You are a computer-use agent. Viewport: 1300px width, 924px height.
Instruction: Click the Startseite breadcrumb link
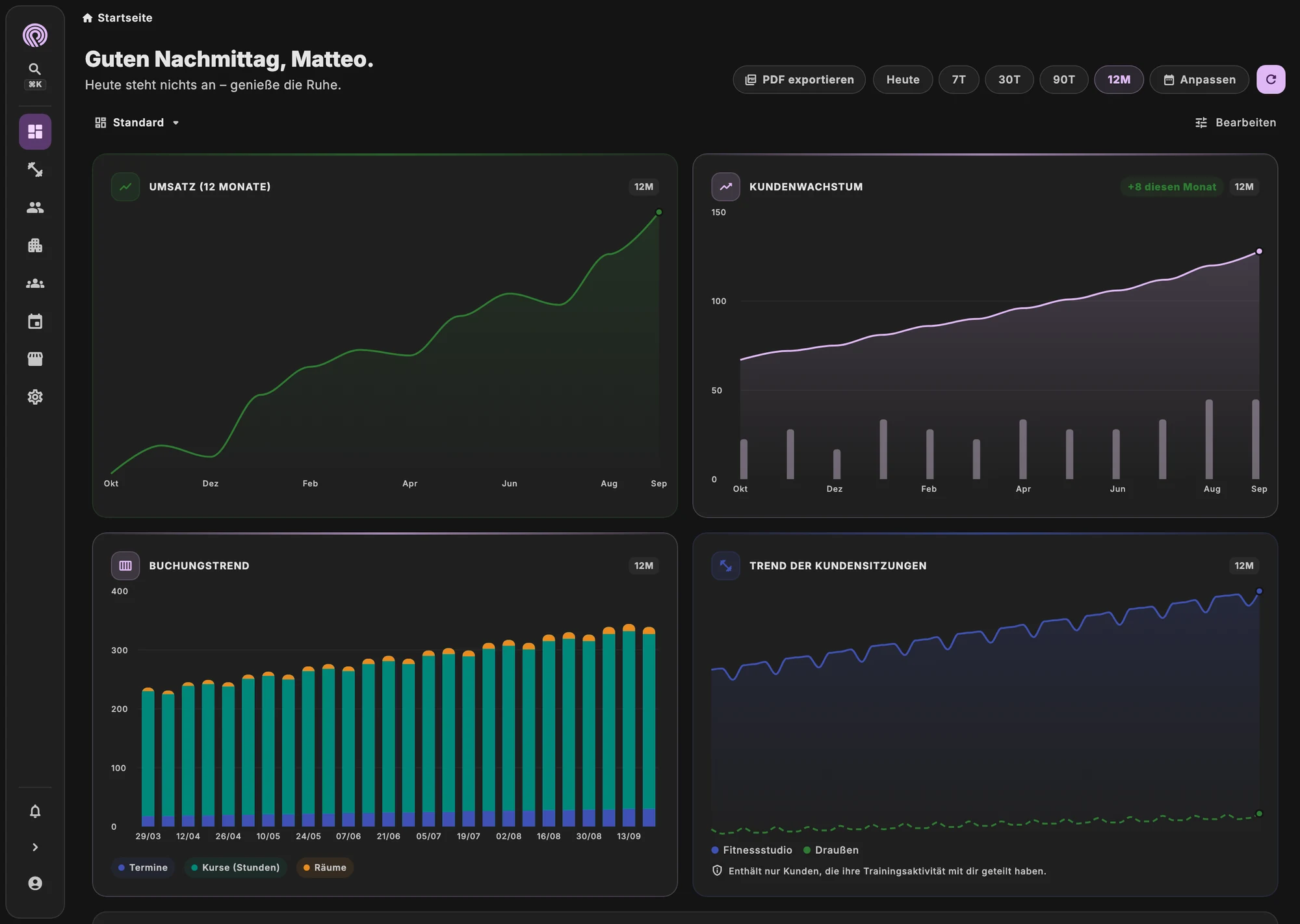(x=118, y=18)
